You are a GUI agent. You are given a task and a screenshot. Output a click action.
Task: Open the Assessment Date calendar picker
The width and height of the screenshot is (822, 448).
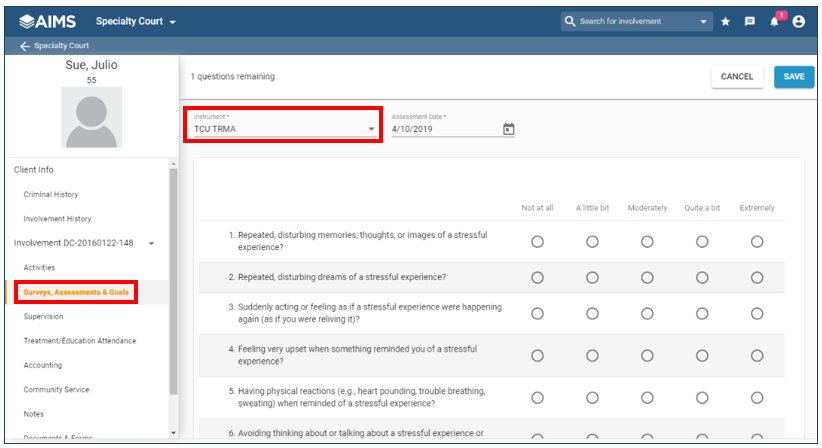[x=508, y=129]
